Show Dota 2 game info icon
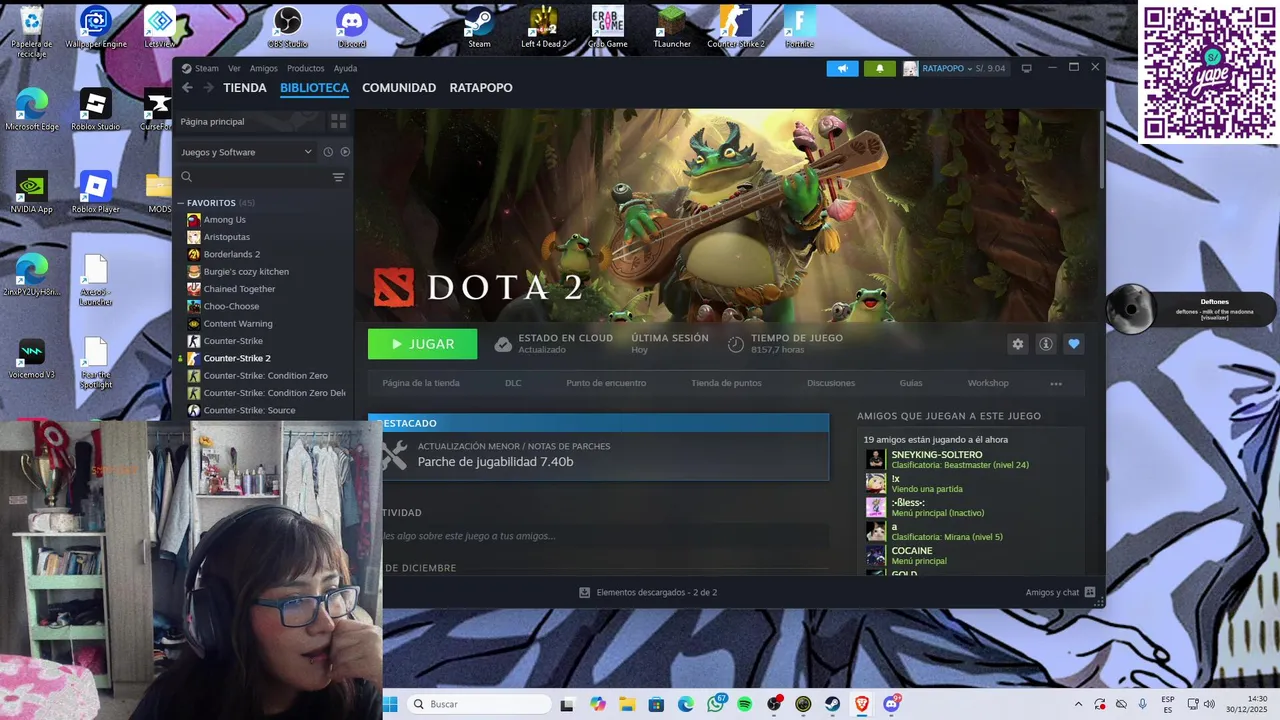 1046,344
